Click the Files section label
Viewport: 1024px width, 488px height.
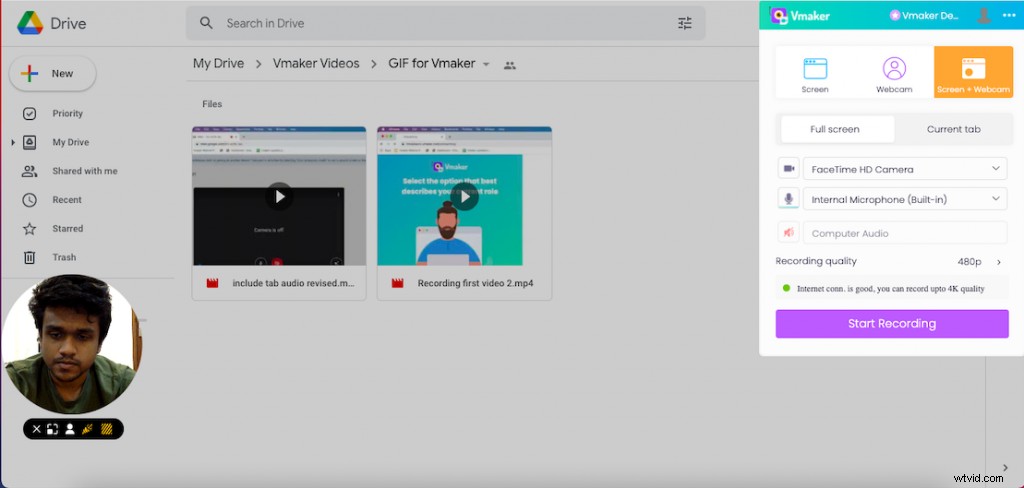coord(212,105)
